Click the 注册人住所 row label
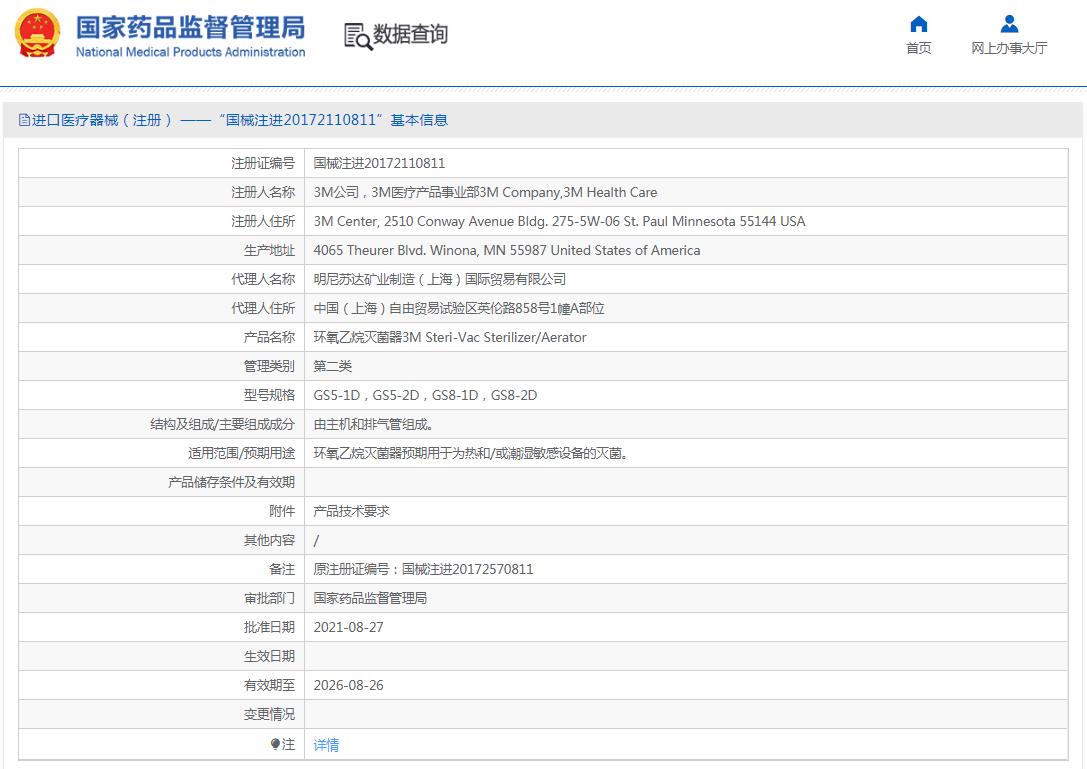The height and width of the screenshot is (769, 1087). (x=263, y=221)
